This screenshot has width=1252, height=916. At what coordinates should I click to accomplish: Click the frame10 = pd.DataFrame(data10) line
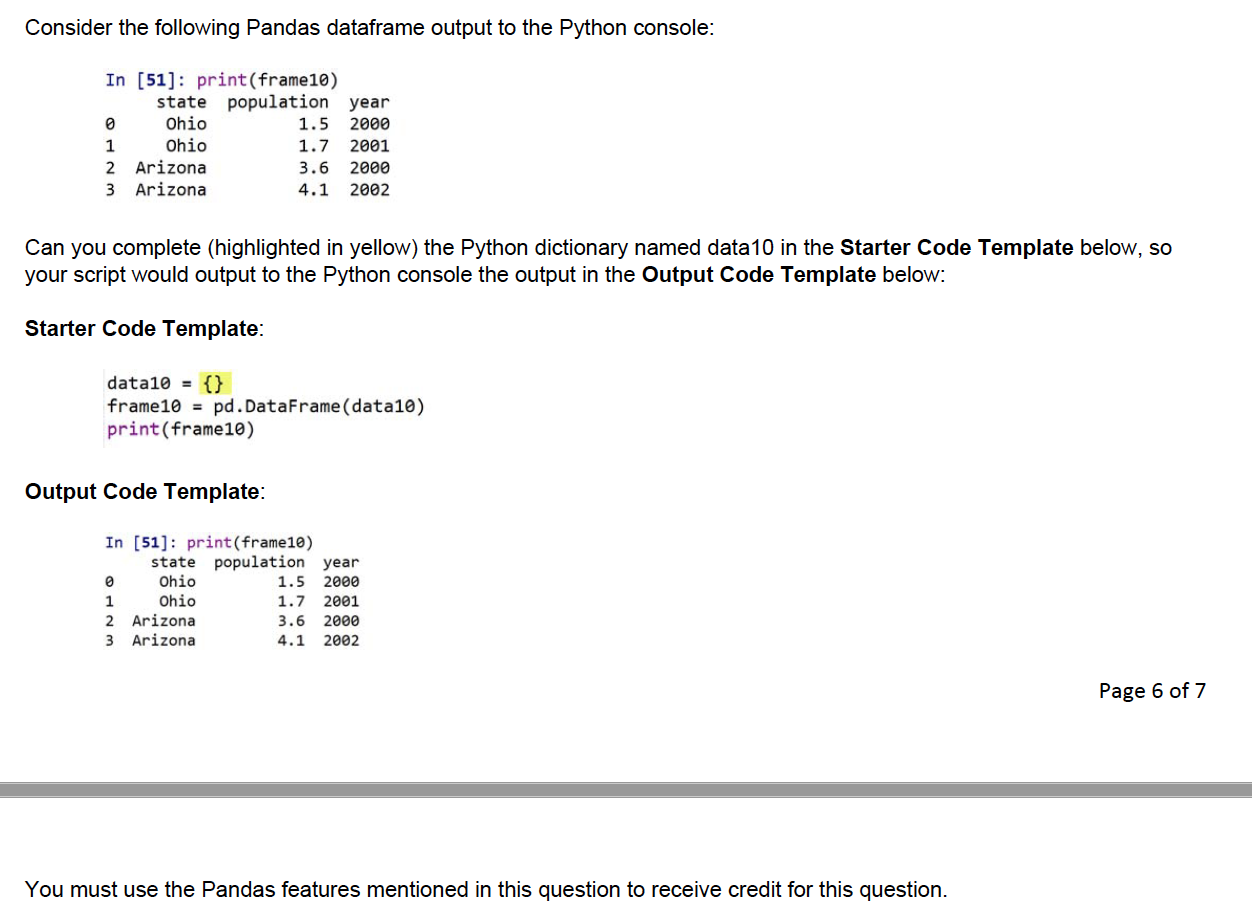(x=266, y=406)
